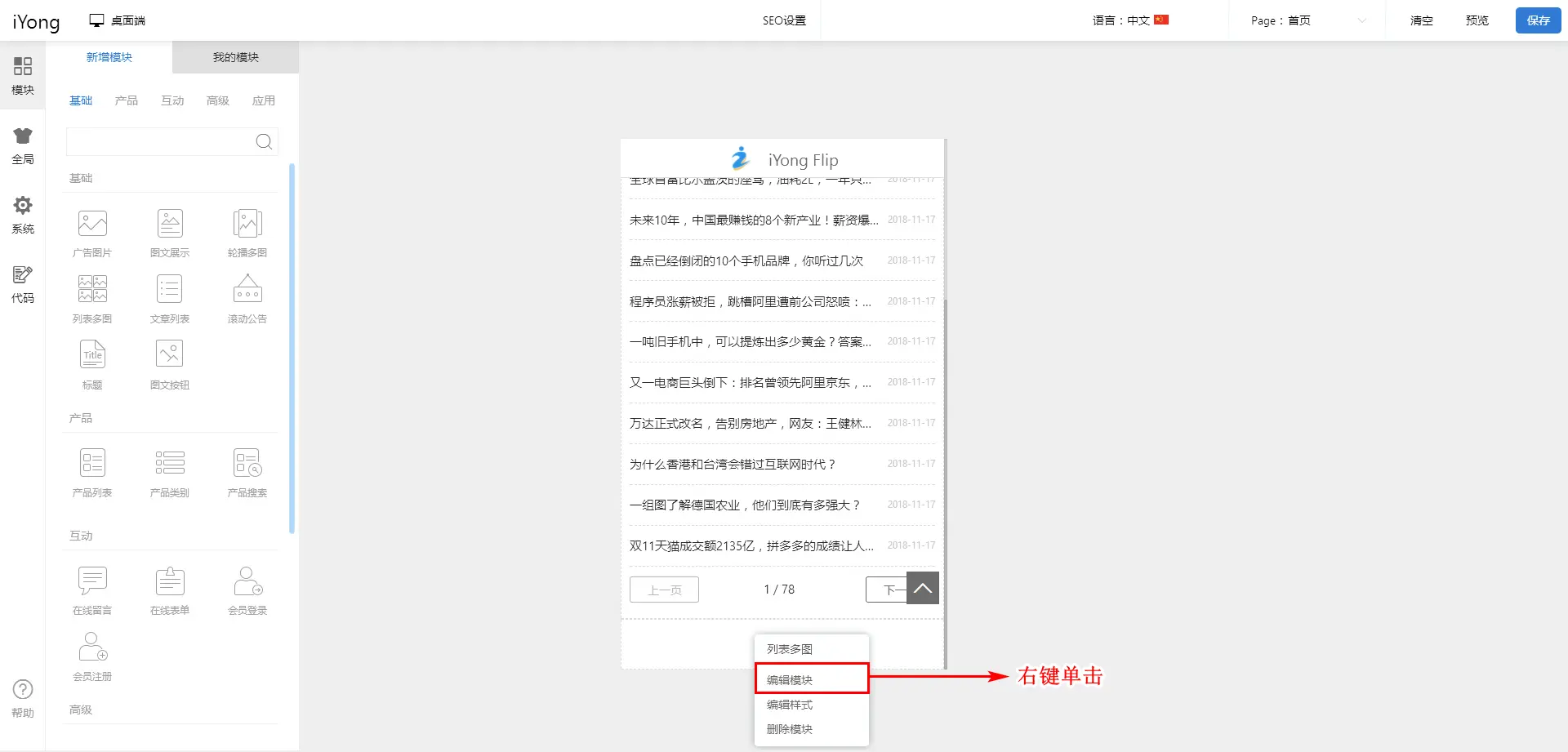Click the module search input field
Viewport: 1568px width, 752px height.
160,142
